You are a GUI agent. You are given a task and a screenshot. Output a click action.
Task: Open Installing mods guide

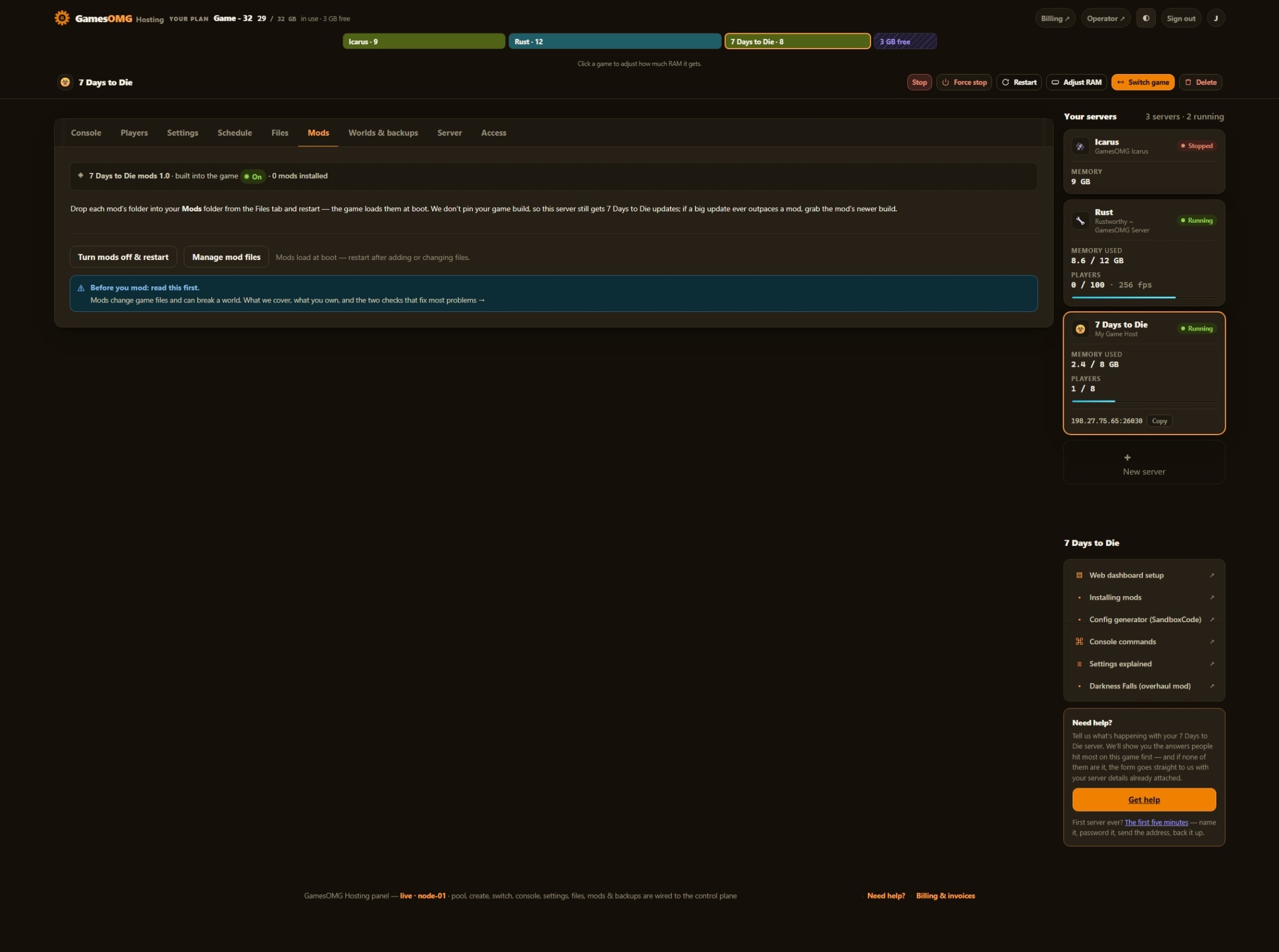(1143, 598)
